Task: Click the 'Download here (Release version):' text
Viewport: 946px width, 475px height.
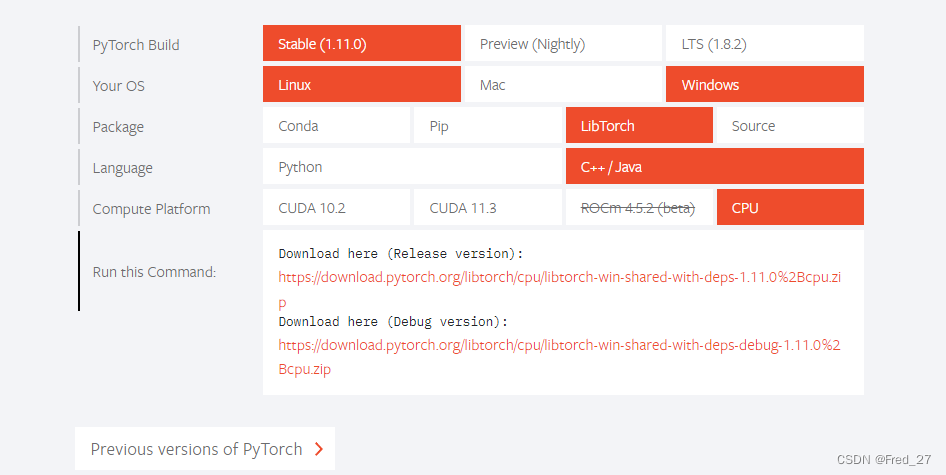Action: tap(401, 253)
